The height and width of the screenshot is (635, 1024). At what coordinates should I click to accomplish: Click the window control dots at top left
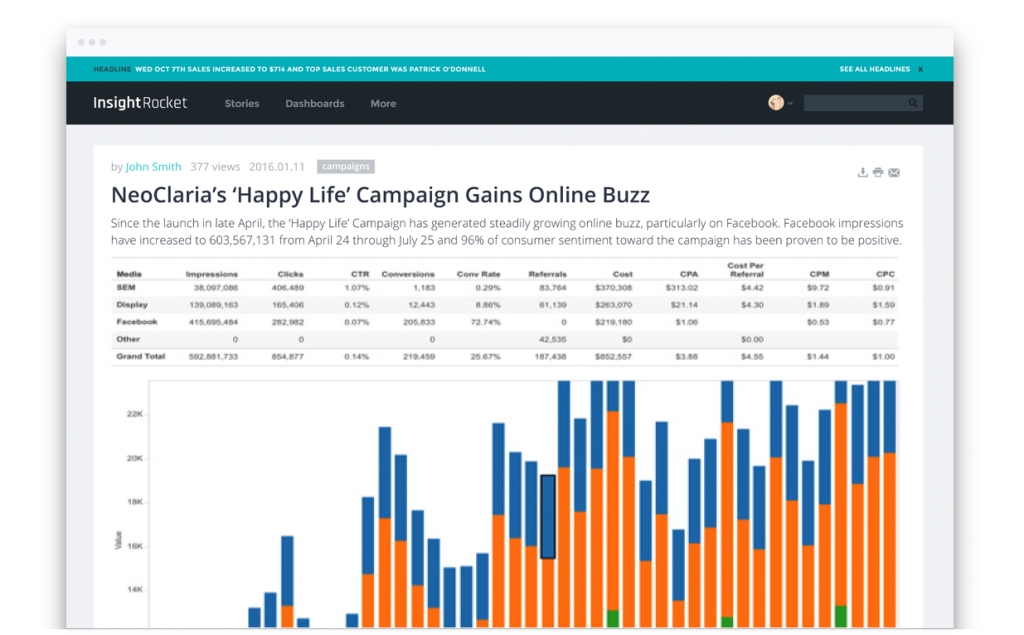tap(91, 43)
